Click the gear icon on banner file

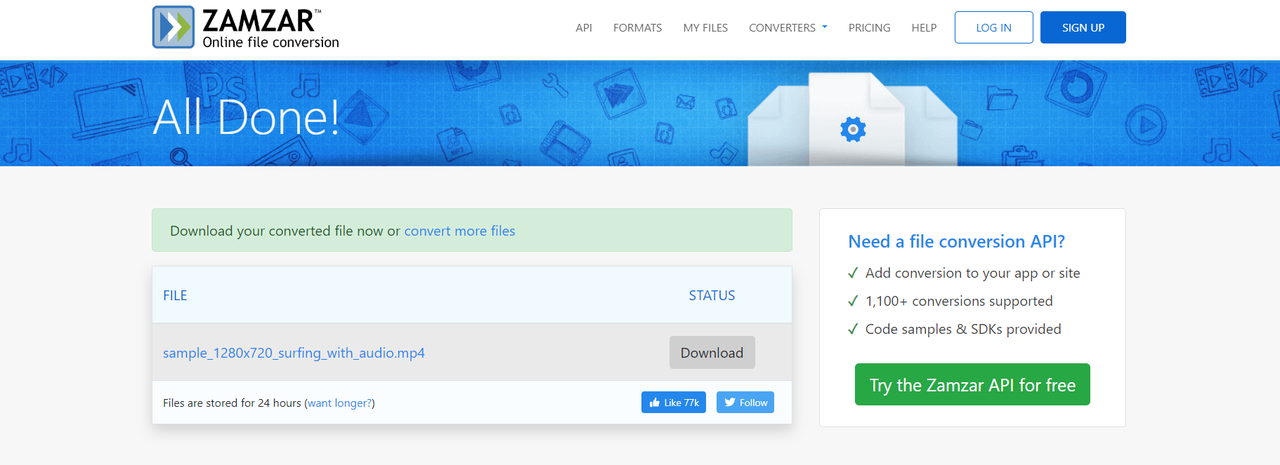point(853,128)
